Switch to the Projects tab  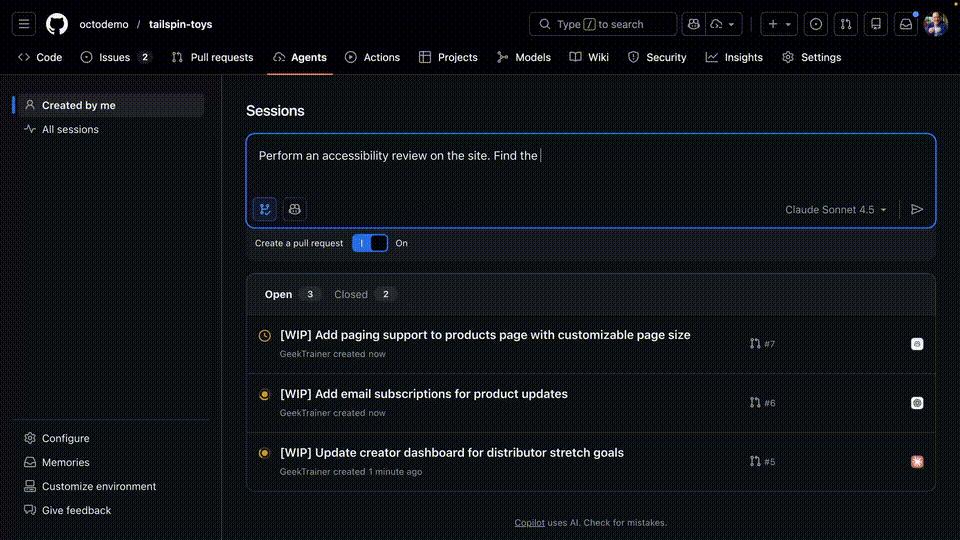coord(448,57)
